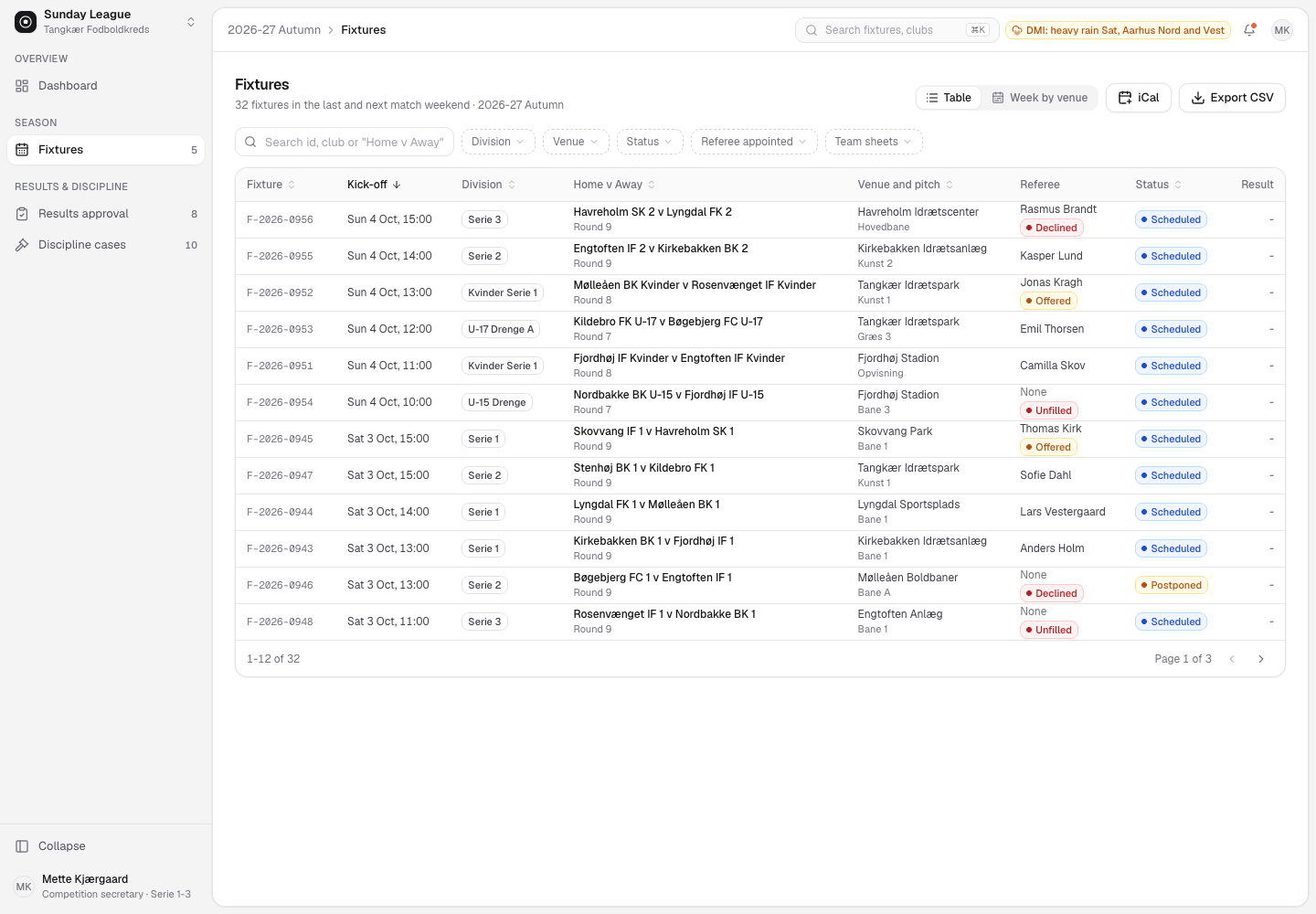
Task: Focus the Search fixtures, clubs field
Action: point(897,30)
